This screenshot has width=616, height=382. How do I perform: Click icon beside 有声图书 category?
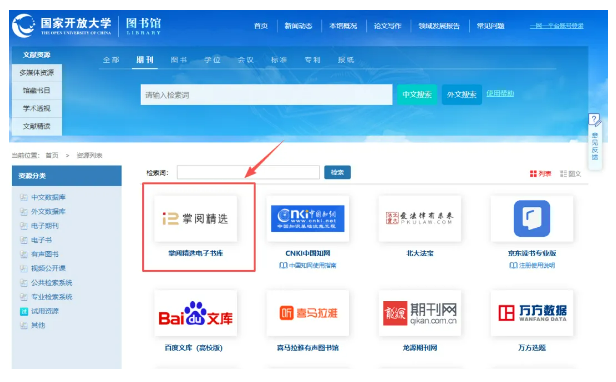point(24,254)
